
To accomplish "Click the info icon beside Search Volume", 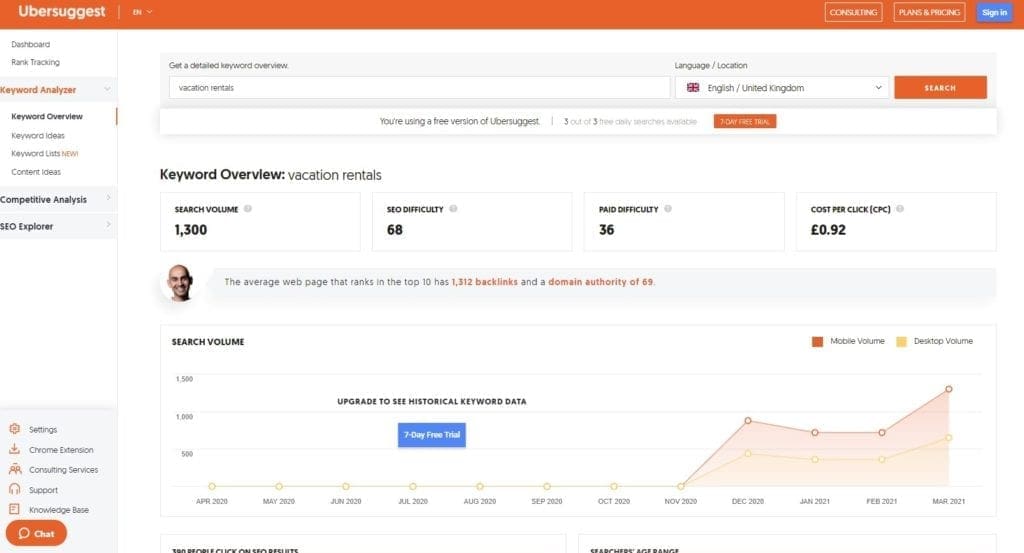I will click(248, 209).
